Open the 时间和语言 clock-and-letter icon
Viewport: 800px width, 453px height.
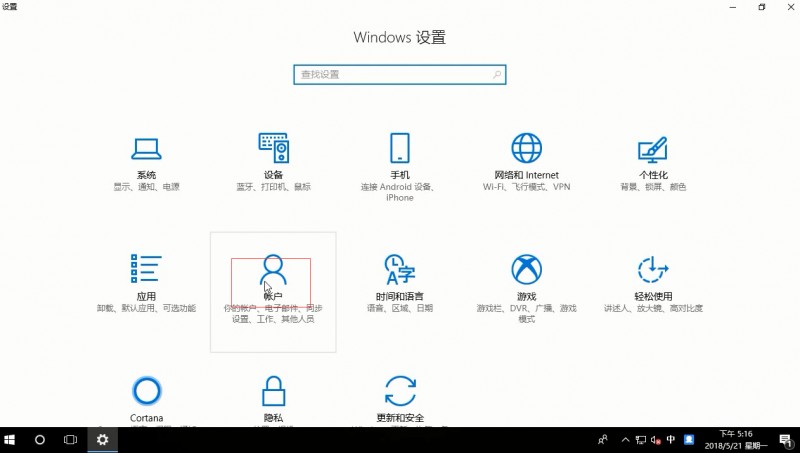tap(399, 269)
